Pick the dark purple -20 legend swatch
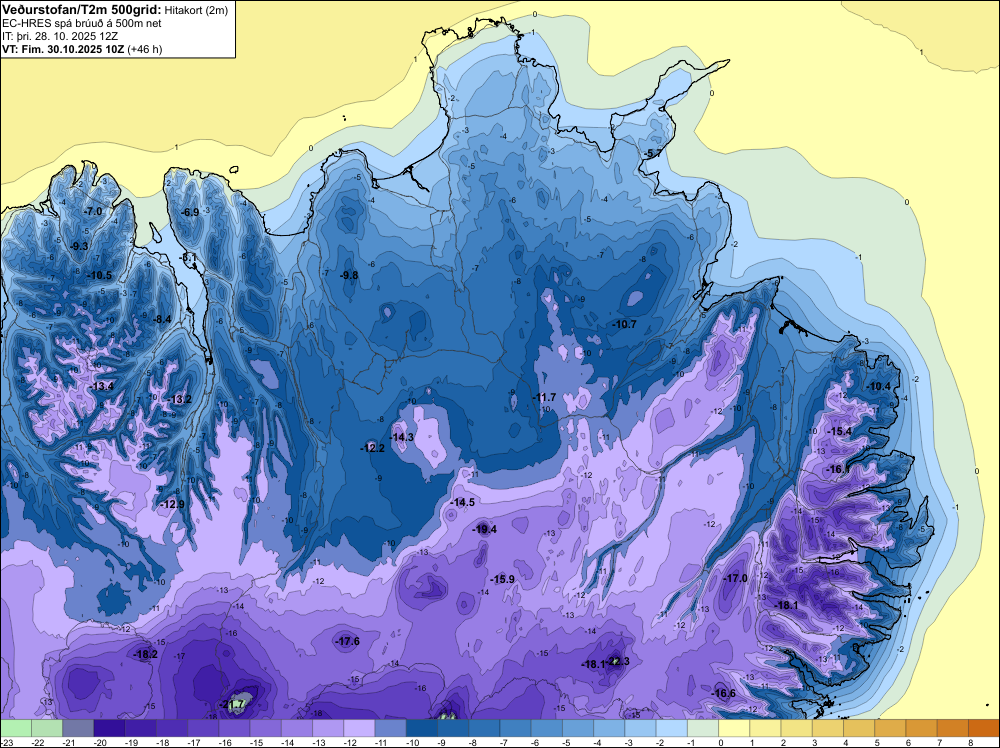The image size is (1000, 748). [x=109, y=728]
